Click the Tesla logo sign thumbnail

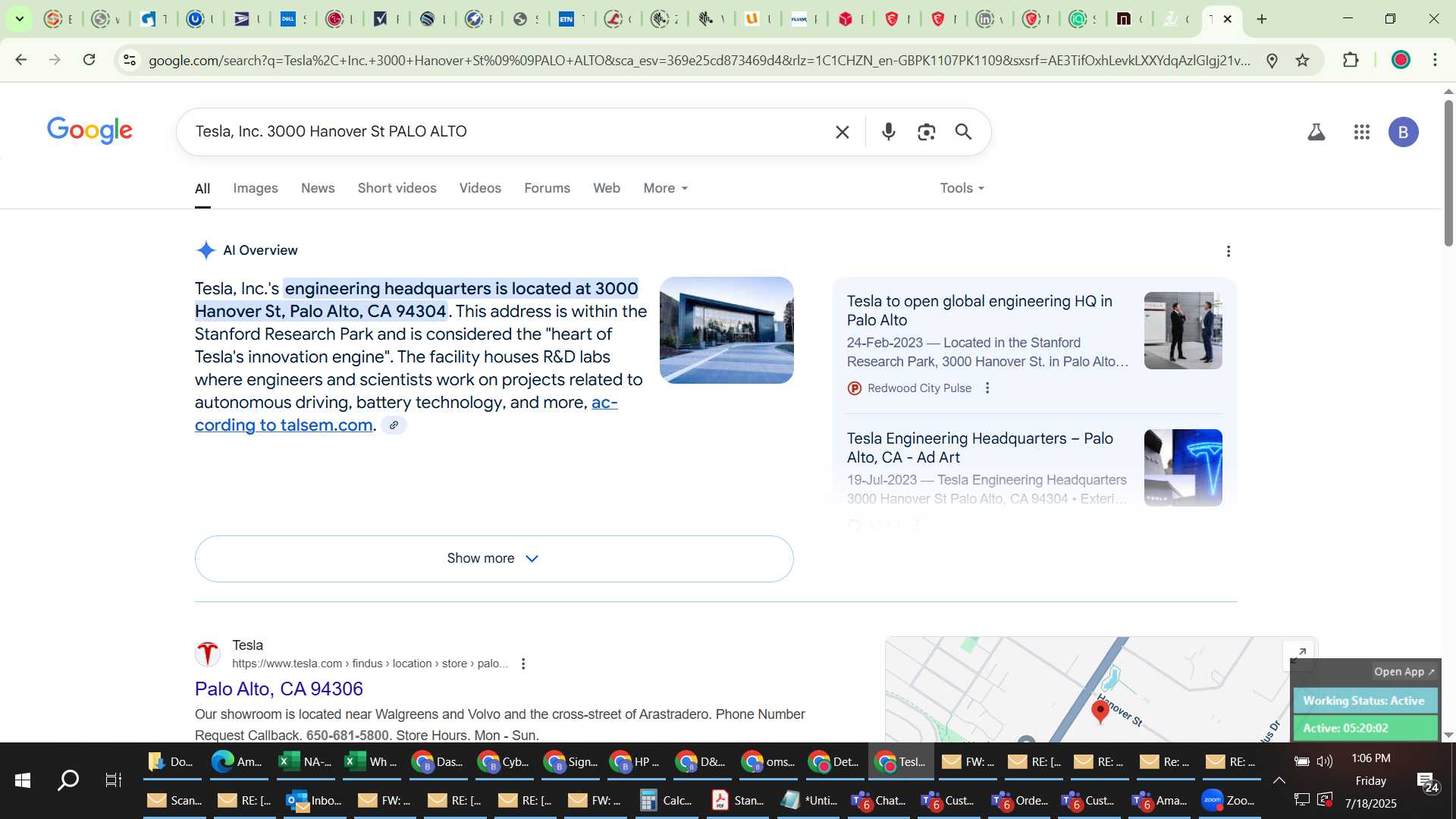tap(1182, 468)
